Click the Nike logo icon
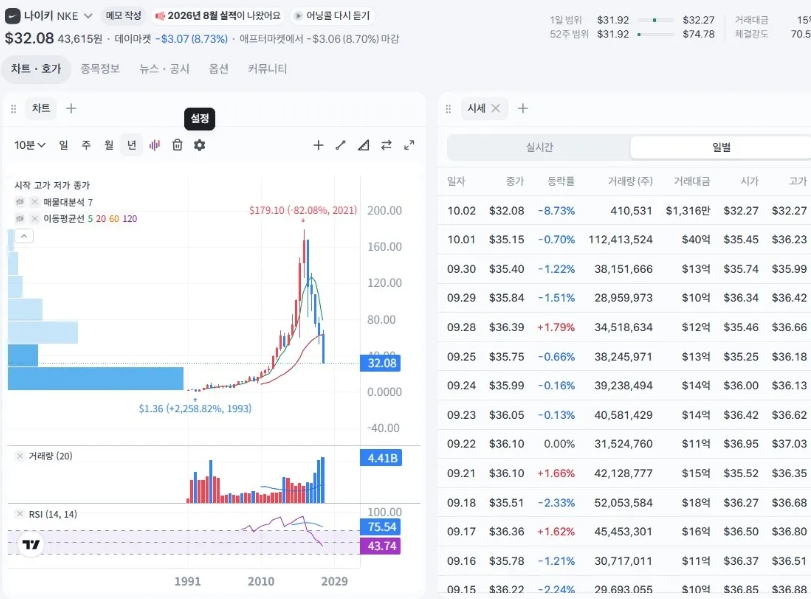Screen dimensions: 811x599 coord(12,16)
